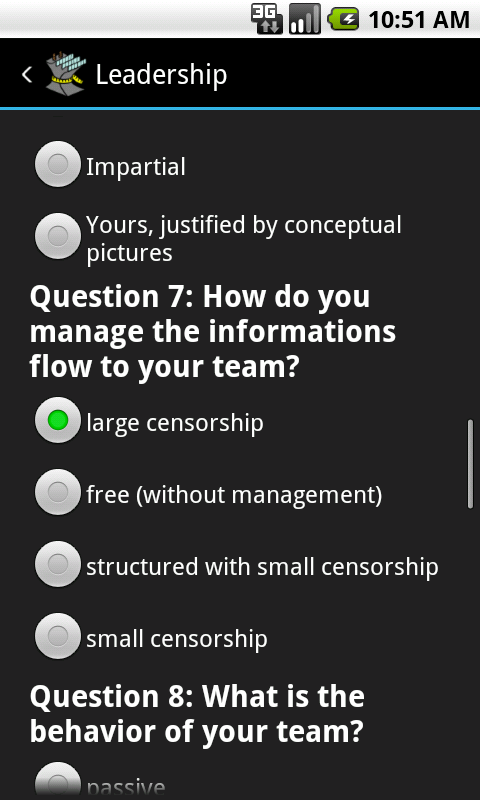Tap the back arrow chevron
Image resolution: width=480 pixels, height=800 pixels.
coord(27,75)
